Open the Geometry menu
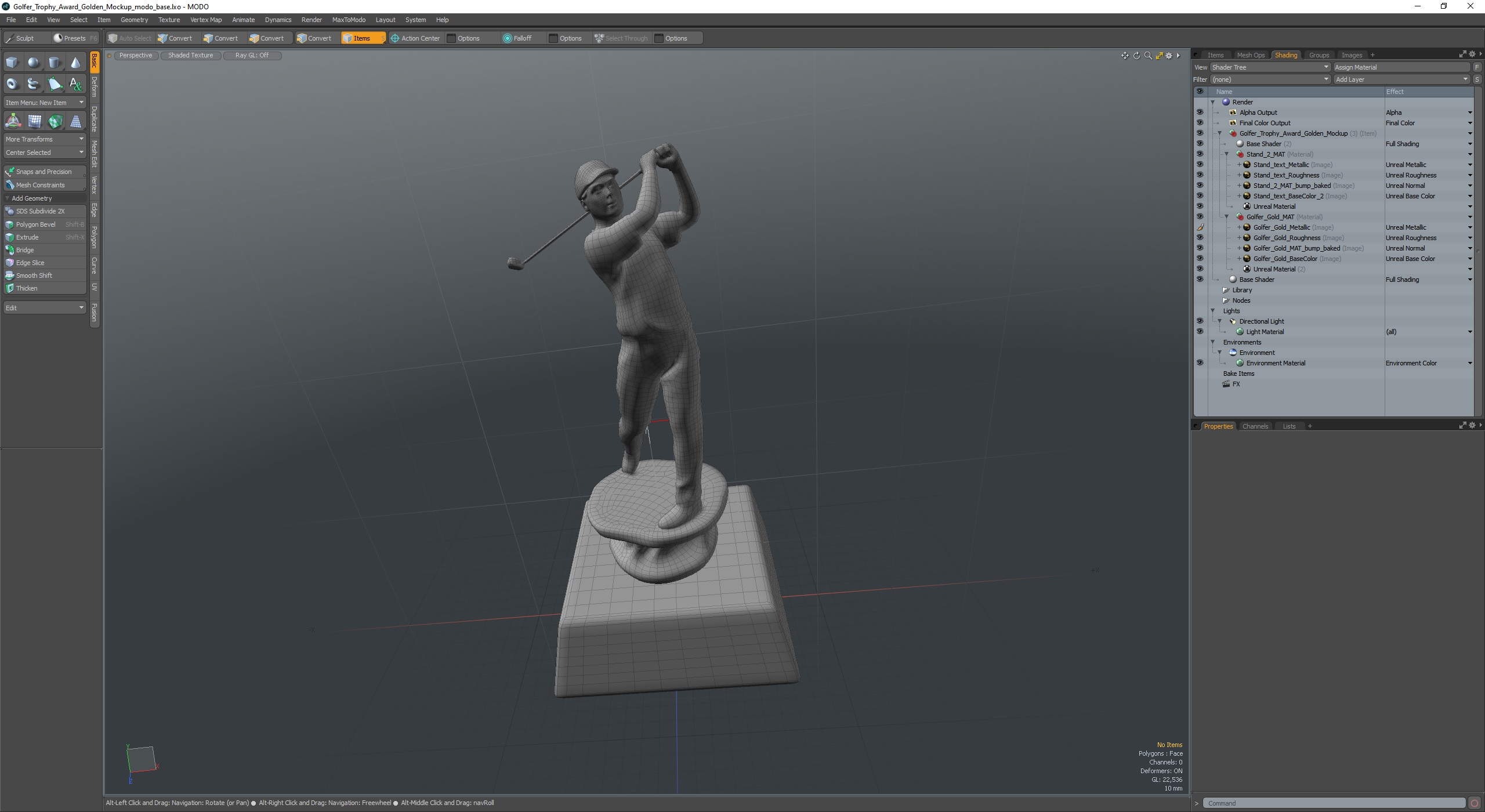 [134, 20]
